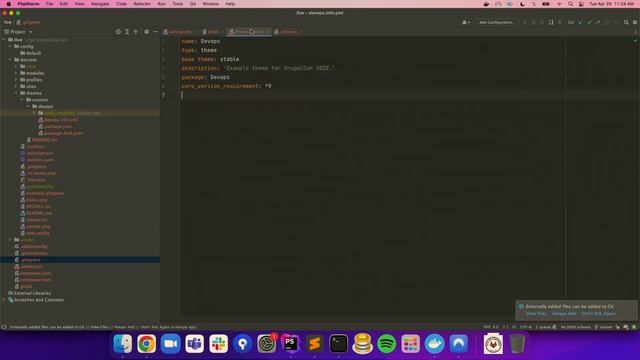The width and height of the screenshot is (640, 360).
Task: Click No JSON schema in status bar
Action: (576, 327)
